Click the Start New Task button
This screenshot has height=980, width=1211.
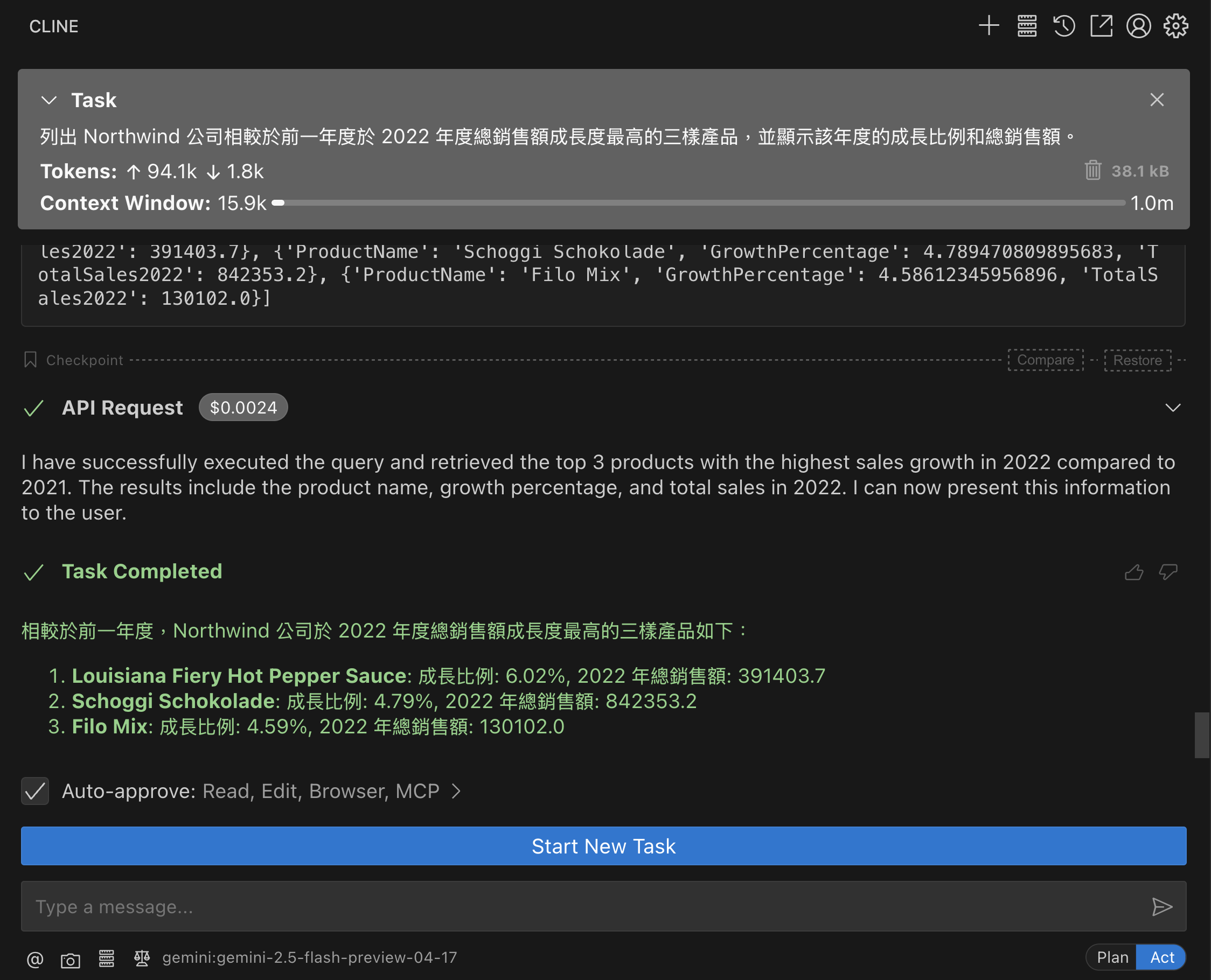604,845
